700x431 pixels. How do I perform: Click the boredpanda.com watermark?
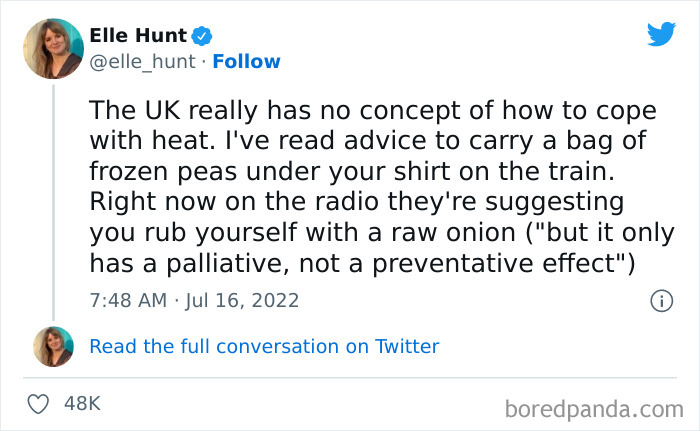[594, 407]
